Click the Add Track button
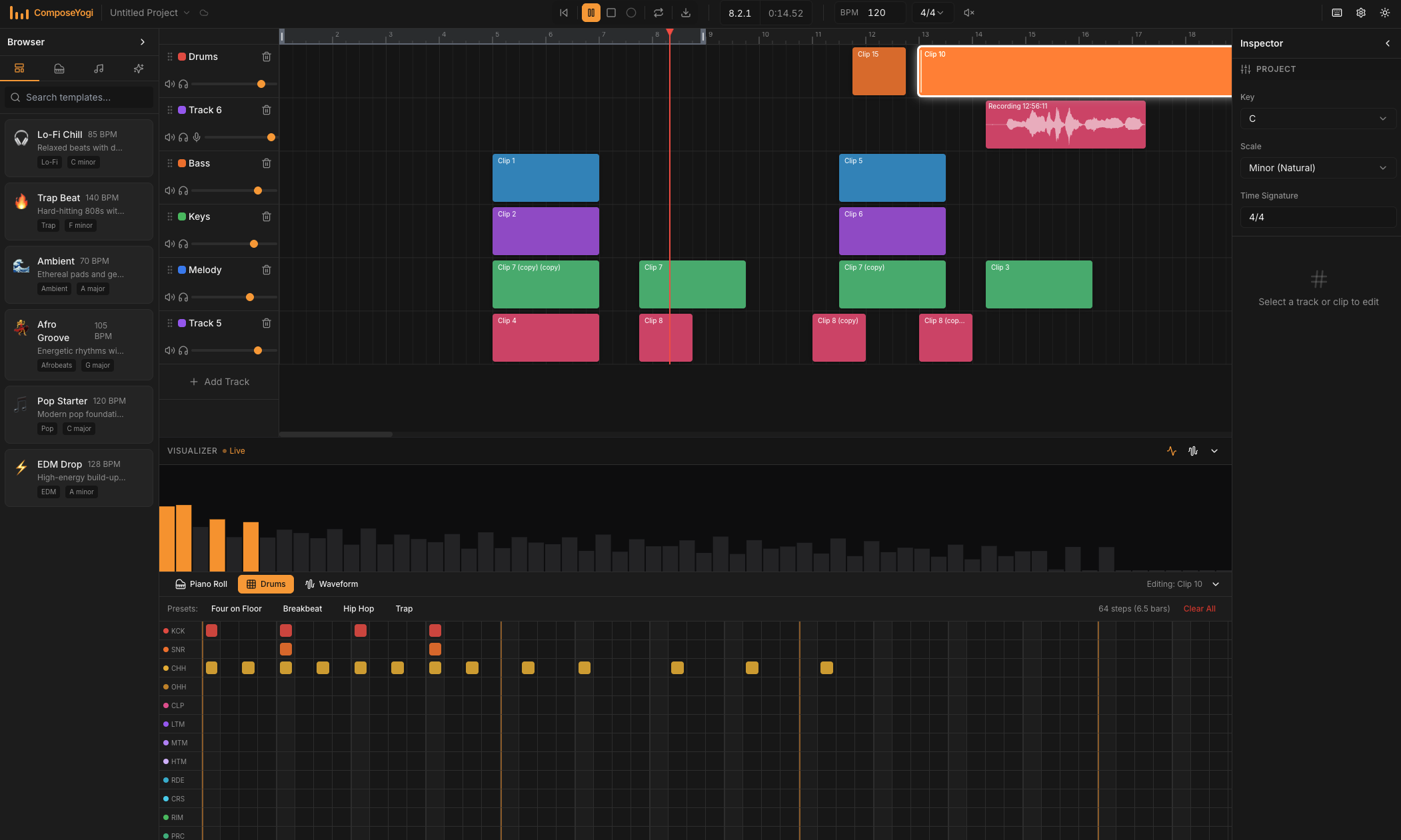Viewport: 1401px width, 840px height. 219,382
